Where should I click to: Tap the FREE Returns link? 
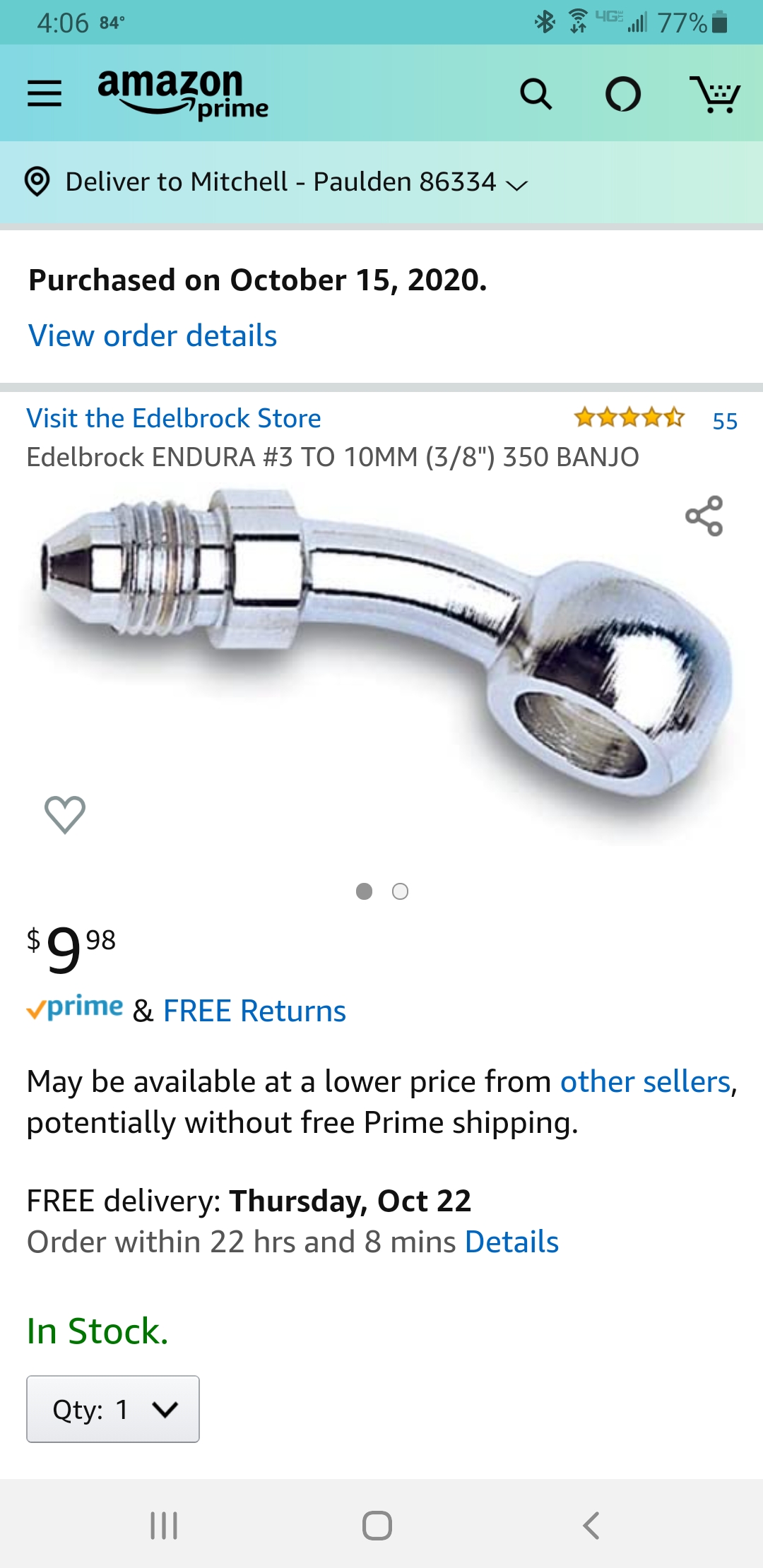(x=254, y=1011)
